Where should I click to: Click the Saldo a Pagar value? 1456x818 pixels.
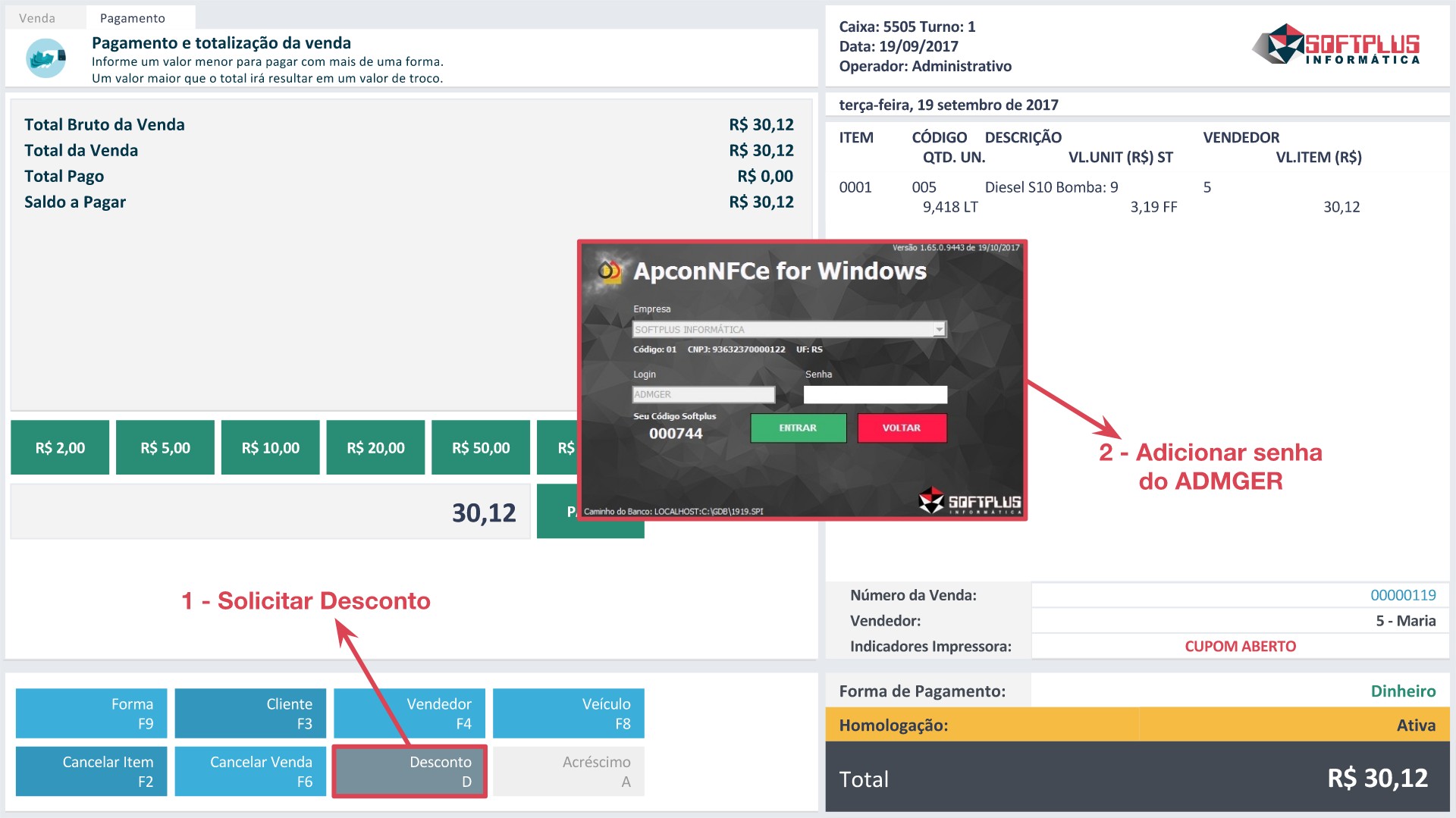click(761, 202)
